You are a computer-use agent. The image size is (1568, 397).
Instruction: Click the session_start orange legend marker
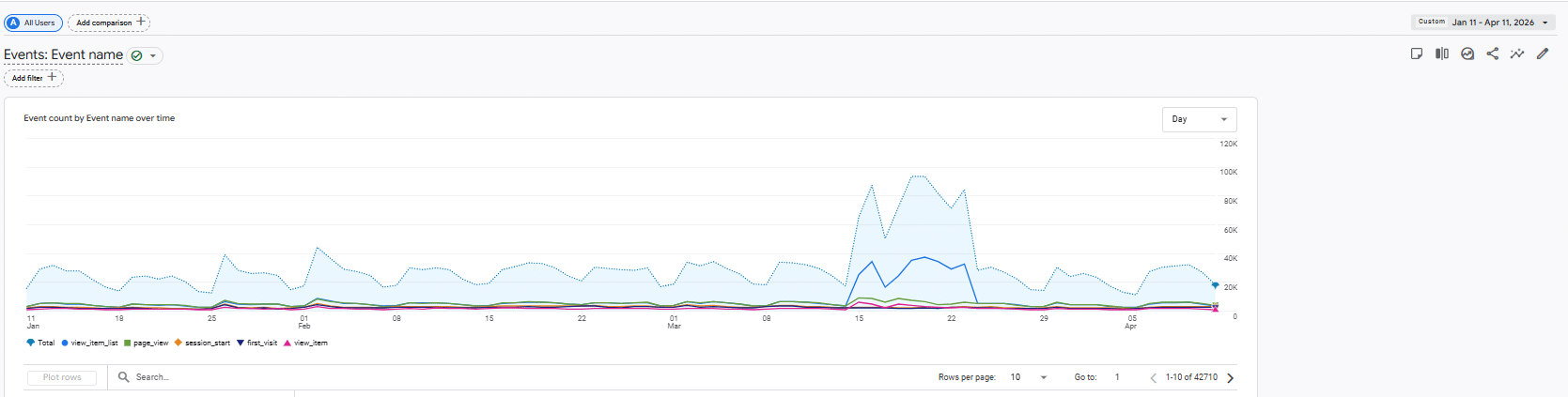pyautogui.click(x=178, y=343)
